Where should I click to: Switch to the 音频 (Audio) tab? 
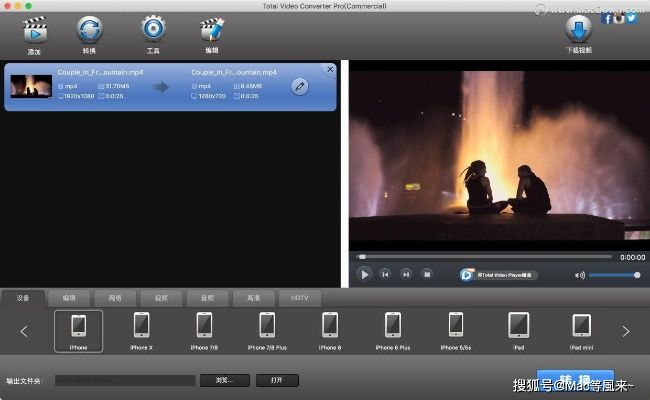click(x=207, y=298)
